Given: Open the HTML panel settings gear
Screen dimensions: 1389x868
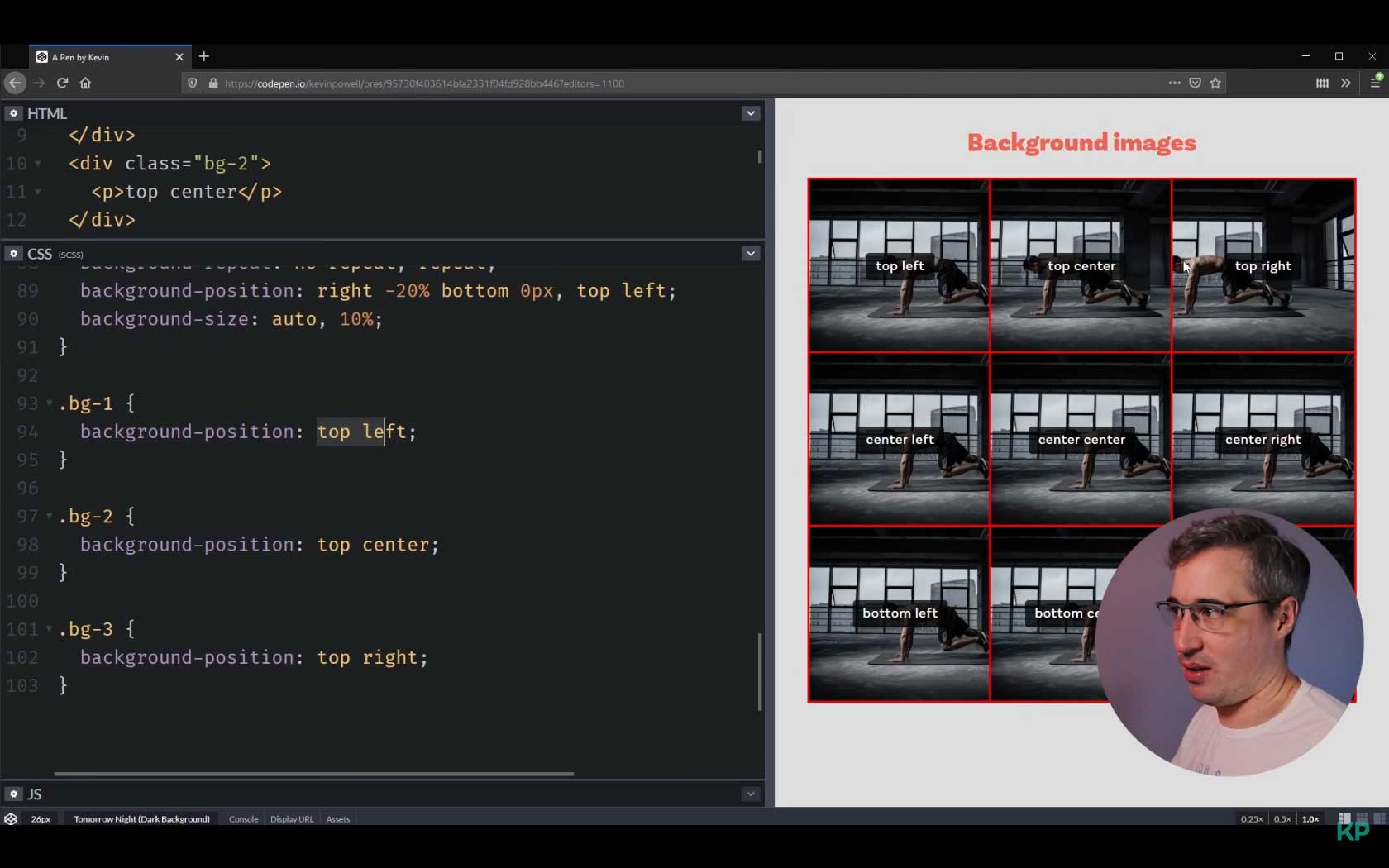Looking at the screenshot, I should [x=14, y=113].
